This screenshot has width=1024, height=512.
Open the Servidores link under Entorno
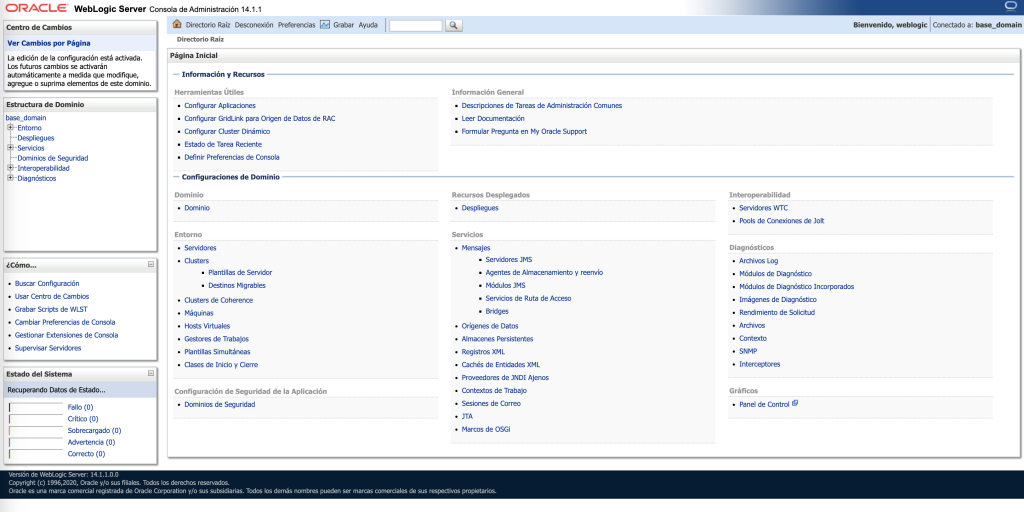click(200, 248)
